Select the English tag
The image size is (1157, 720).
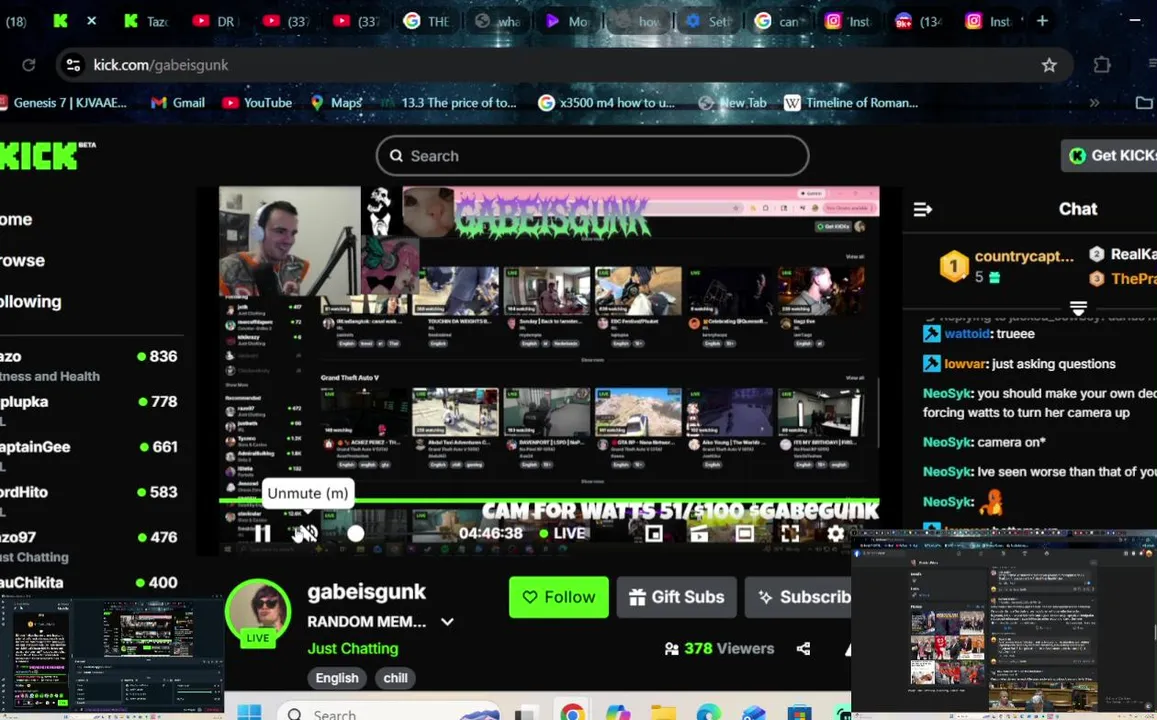point(337,678)
